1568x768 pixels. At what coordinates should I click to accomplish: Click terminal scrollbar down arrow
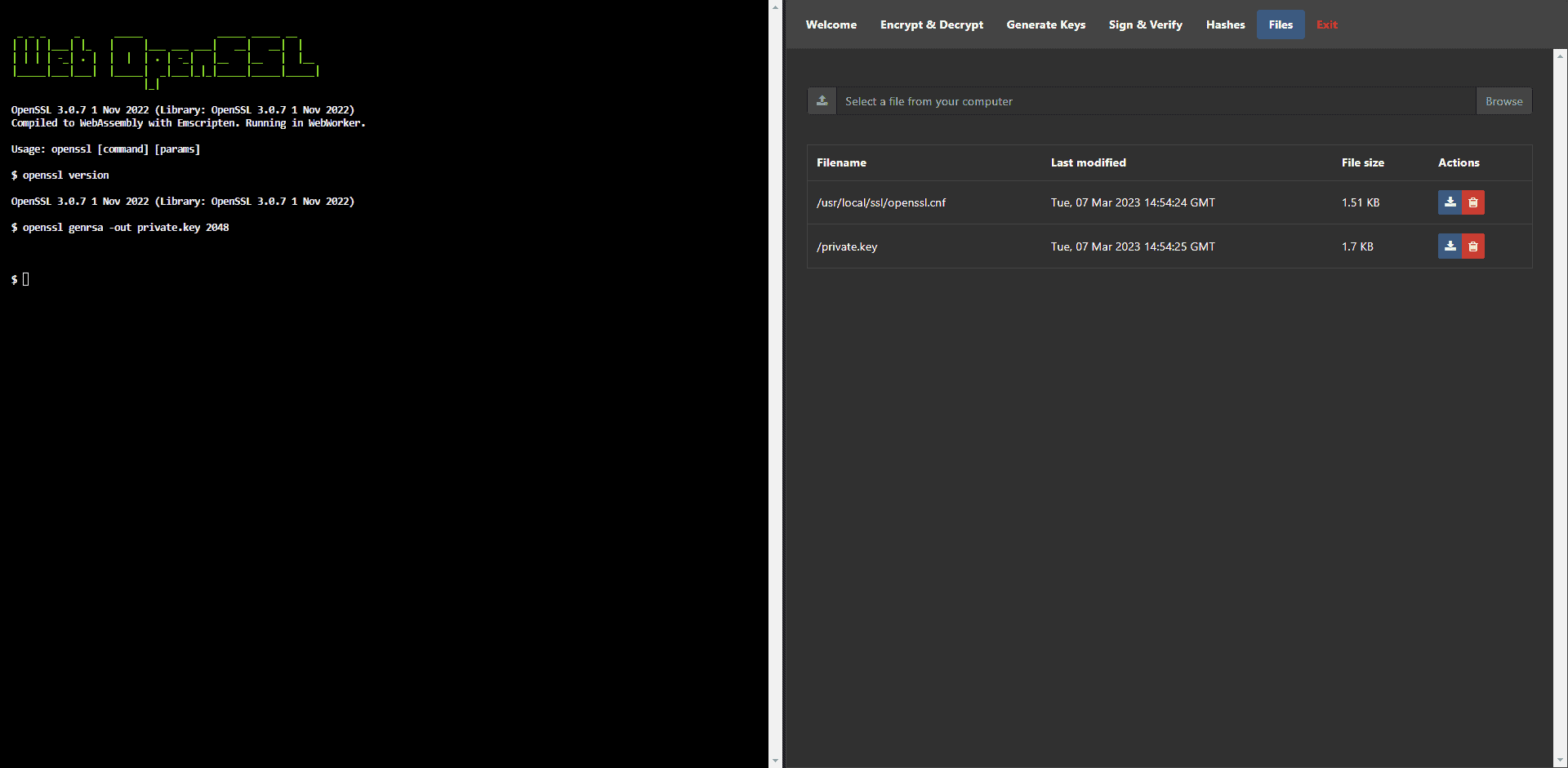(x=775, y=761)
